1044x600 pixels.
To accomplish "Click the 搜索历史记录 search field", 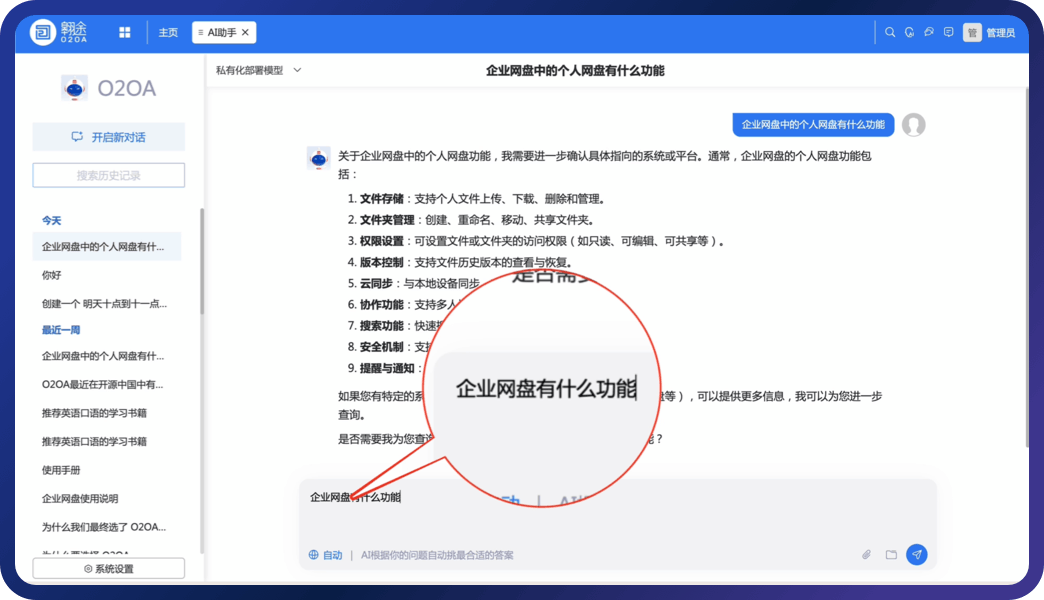I will tap(108, 174).
